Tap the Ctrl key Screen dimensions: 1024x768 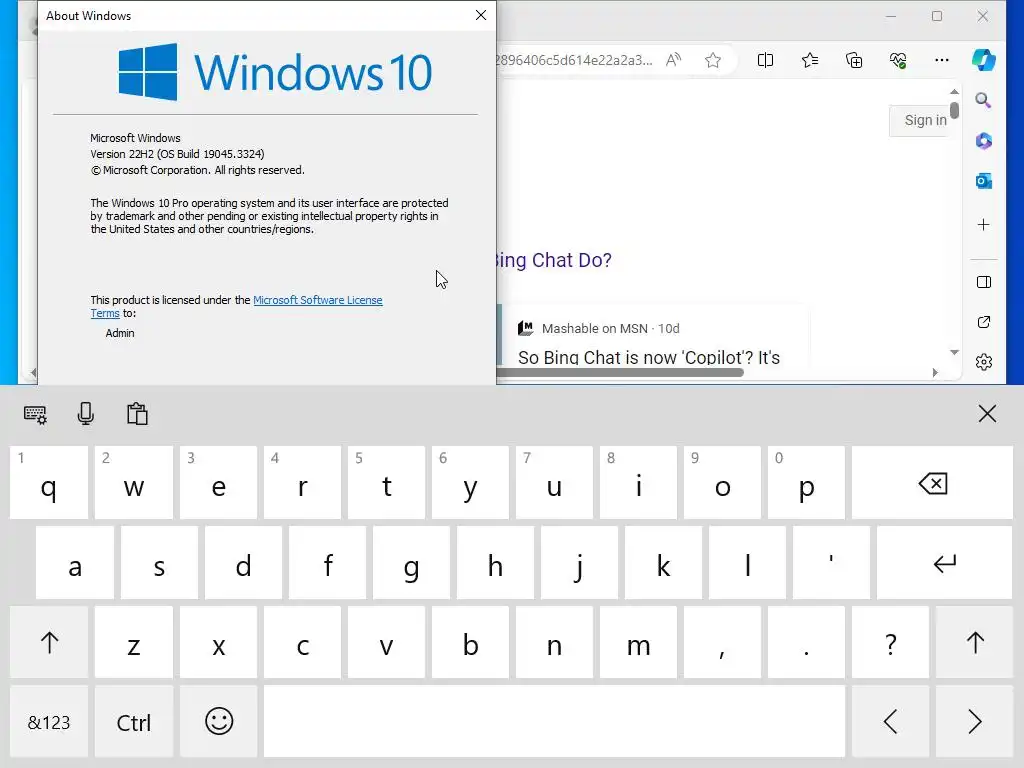[x=134, y=722]
